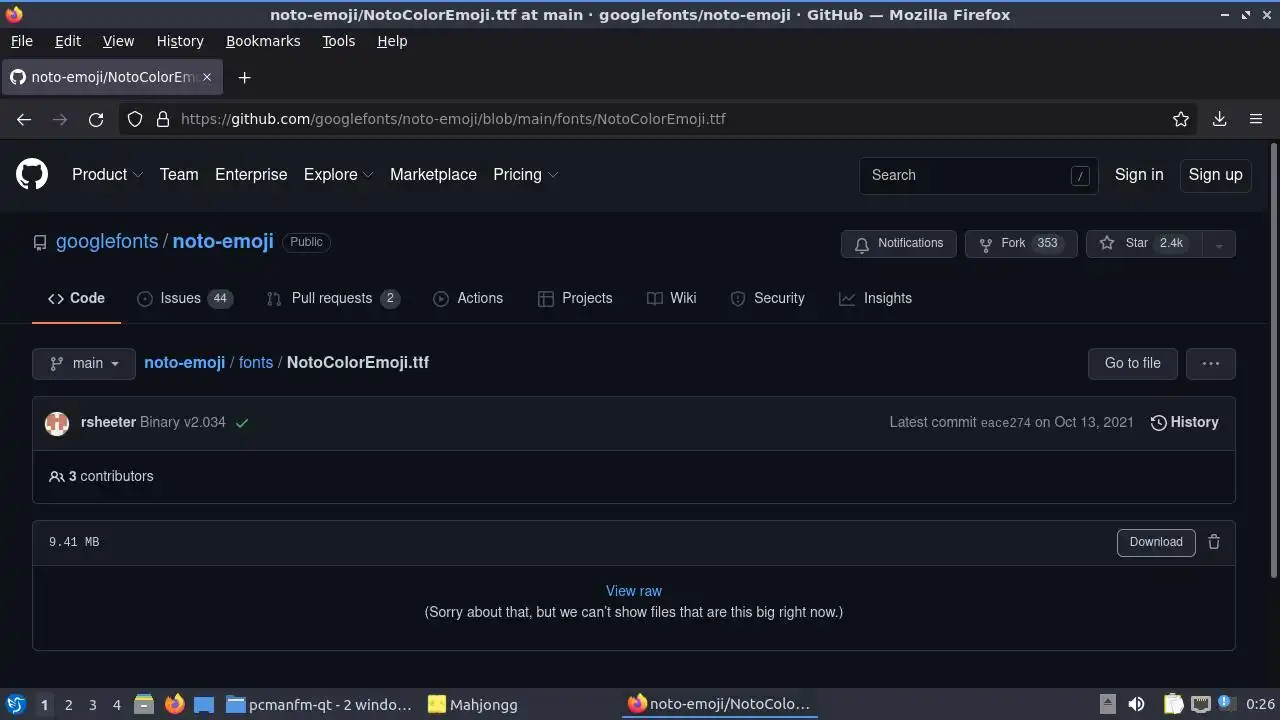Click the green commit status checkmark
This screenshot has height=720, width=1280.
(x=242, y=423)
